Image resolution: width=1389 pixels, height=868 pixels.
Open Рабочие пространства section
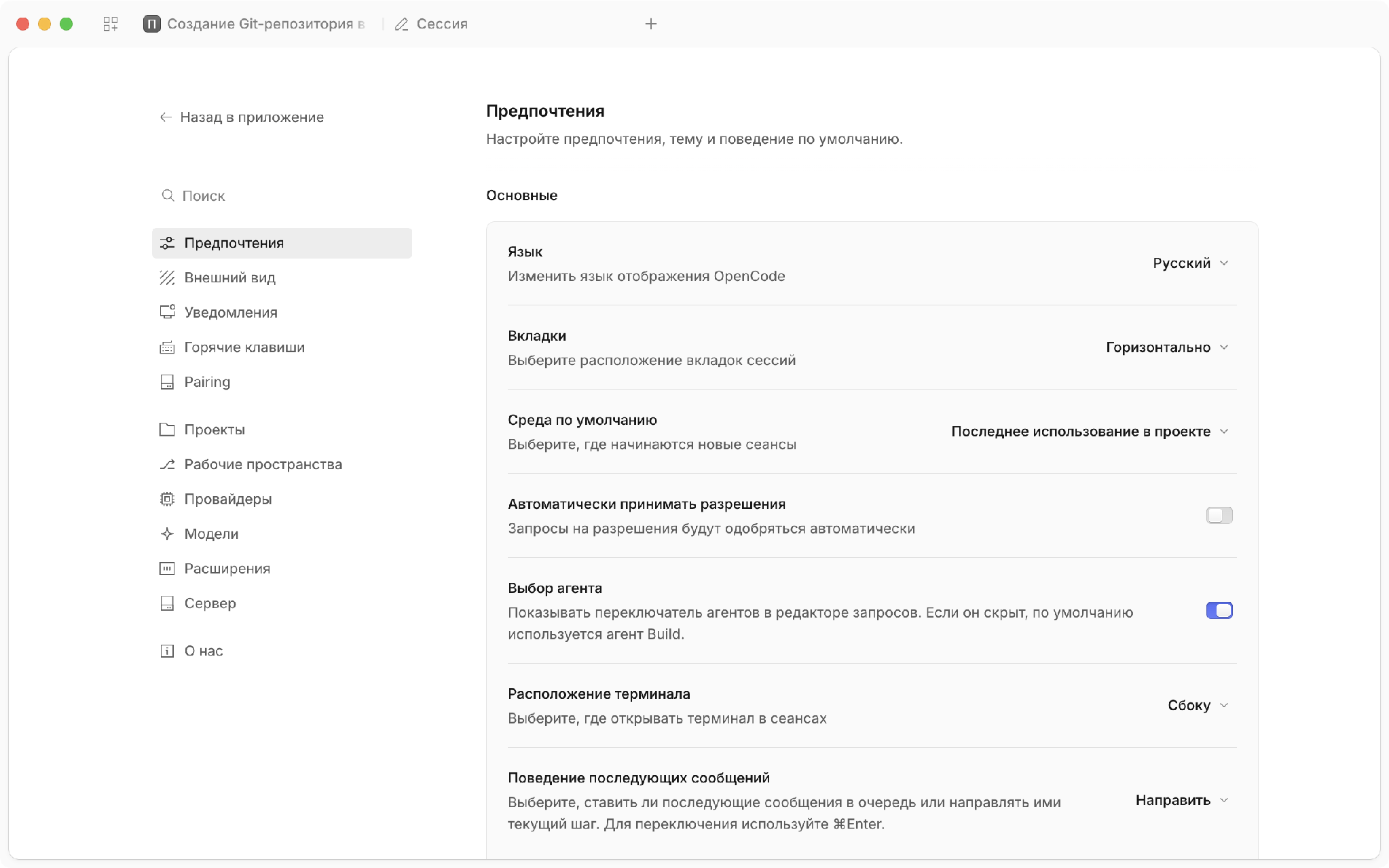tap(282, 464)
